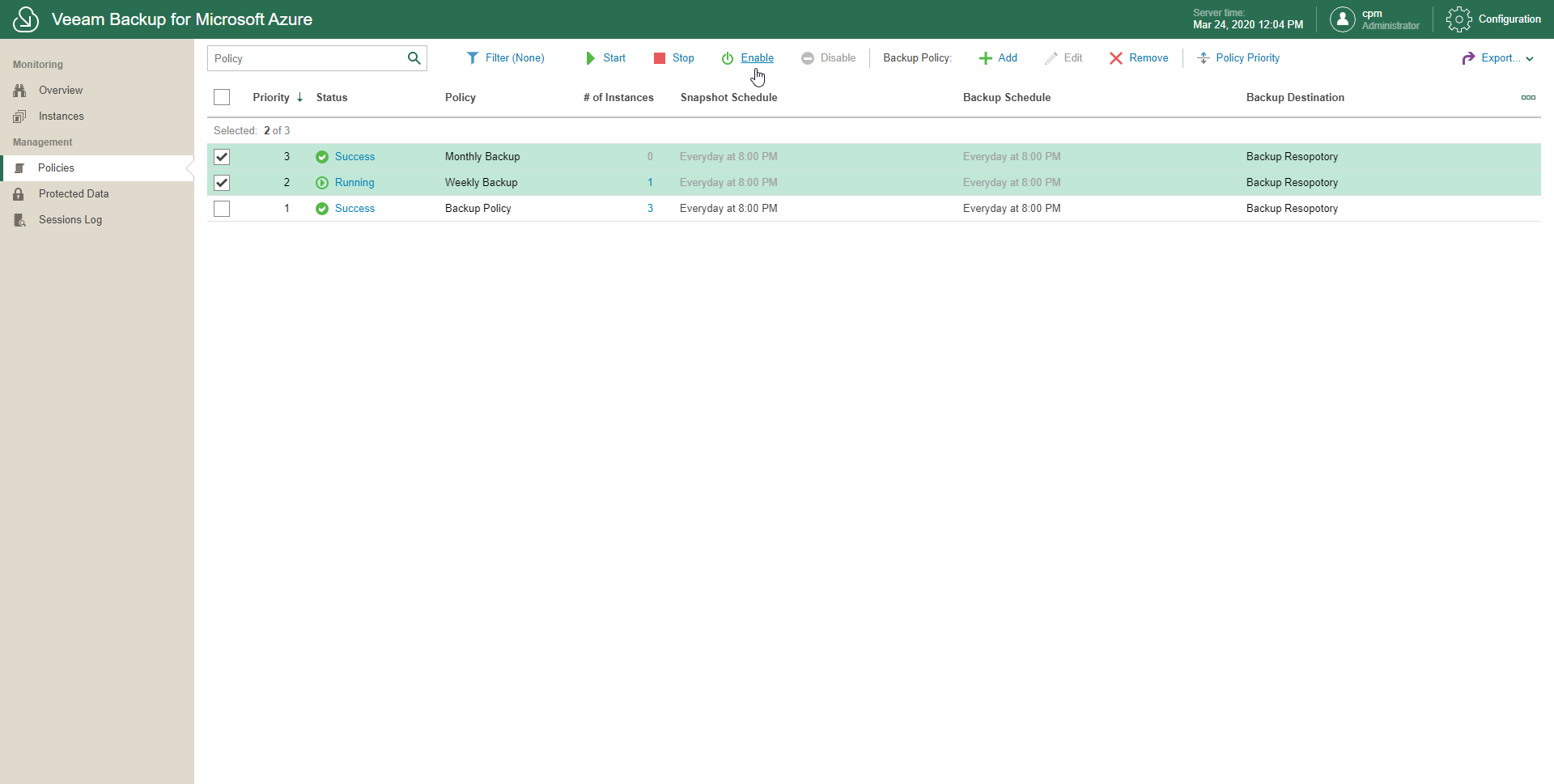Image resolution: width=1554 pixels, height=784 pixels.
Task: Sort by Backup Schedule column header
Action: click(1007, 98)
